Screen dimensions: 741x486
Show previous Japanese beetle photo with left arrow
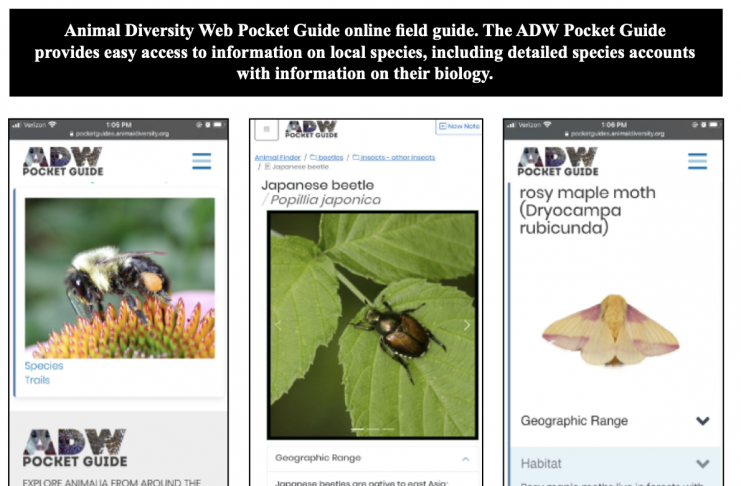pyautogui.click(x=278, y=325)
